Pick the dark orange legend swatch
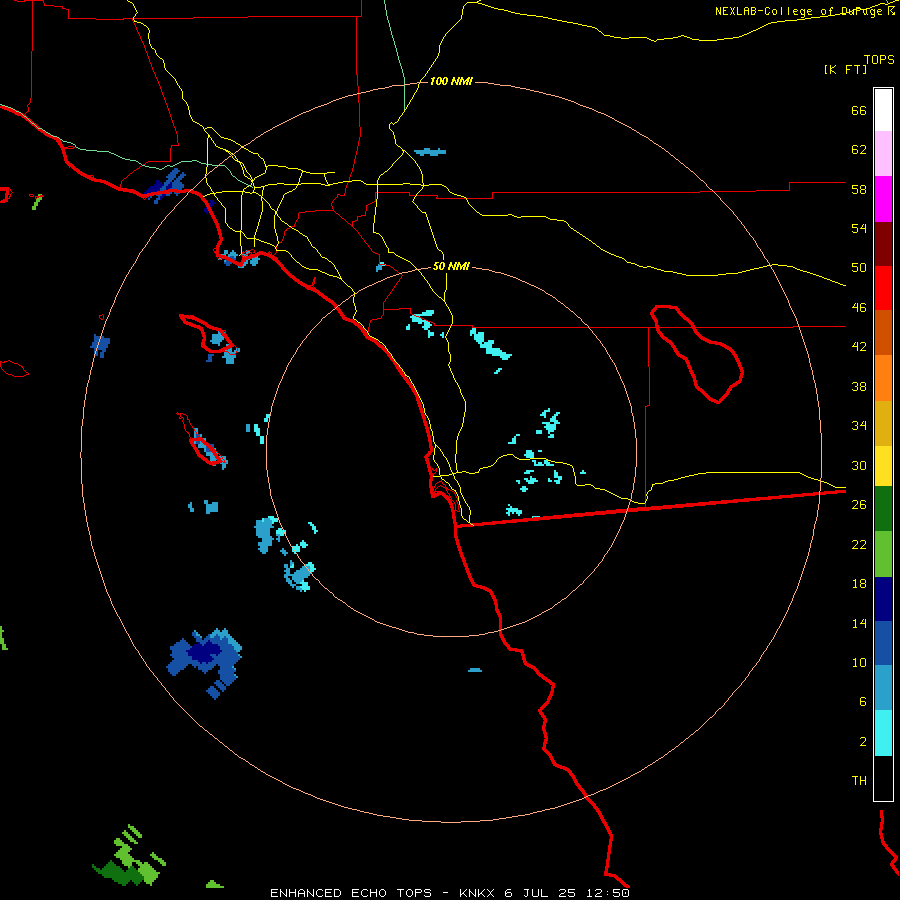The width and height of the screenshot is (900, 900). 883,332
